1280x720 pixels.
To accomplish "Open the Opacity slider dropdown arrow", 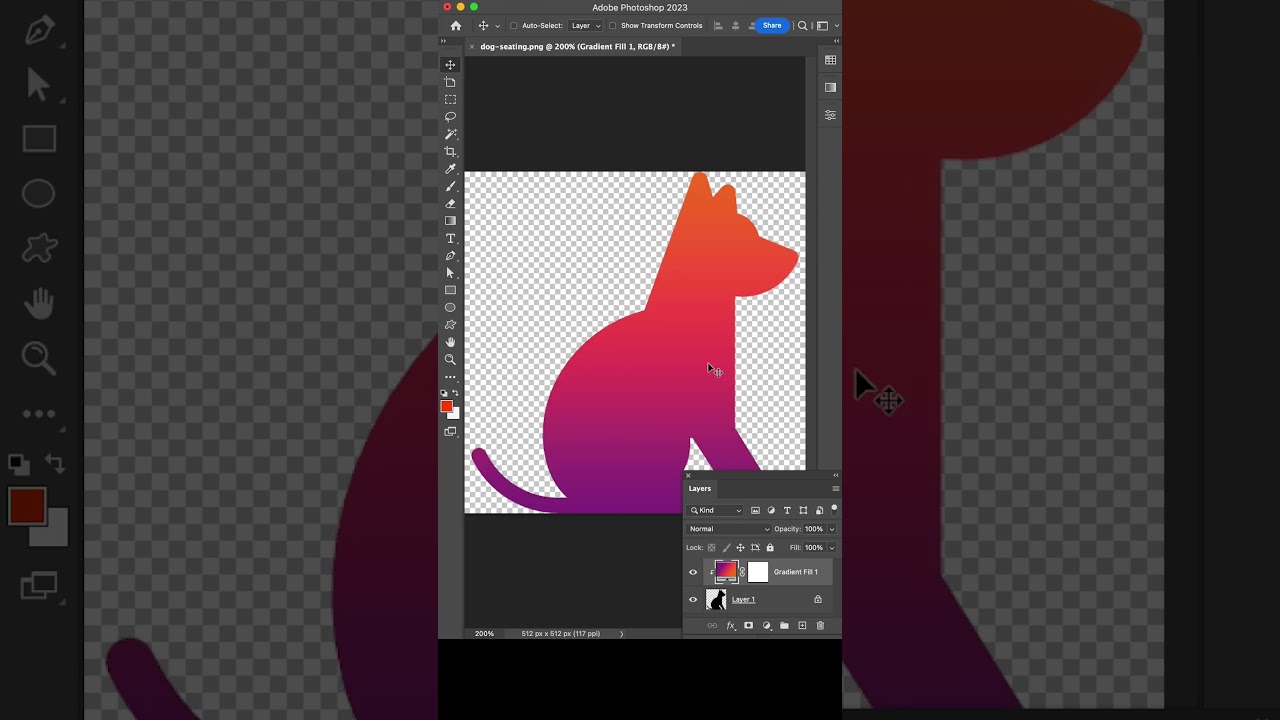I will pos(831,529).
